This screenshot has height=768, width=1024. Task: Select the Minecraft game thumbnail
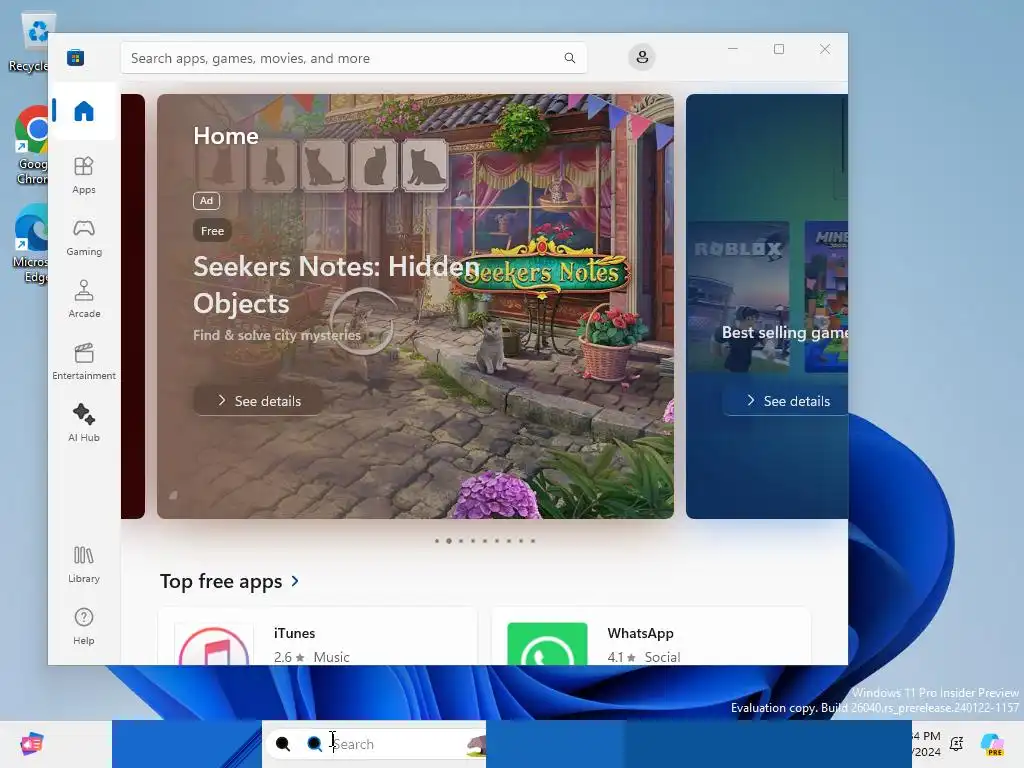click(826, 297)
